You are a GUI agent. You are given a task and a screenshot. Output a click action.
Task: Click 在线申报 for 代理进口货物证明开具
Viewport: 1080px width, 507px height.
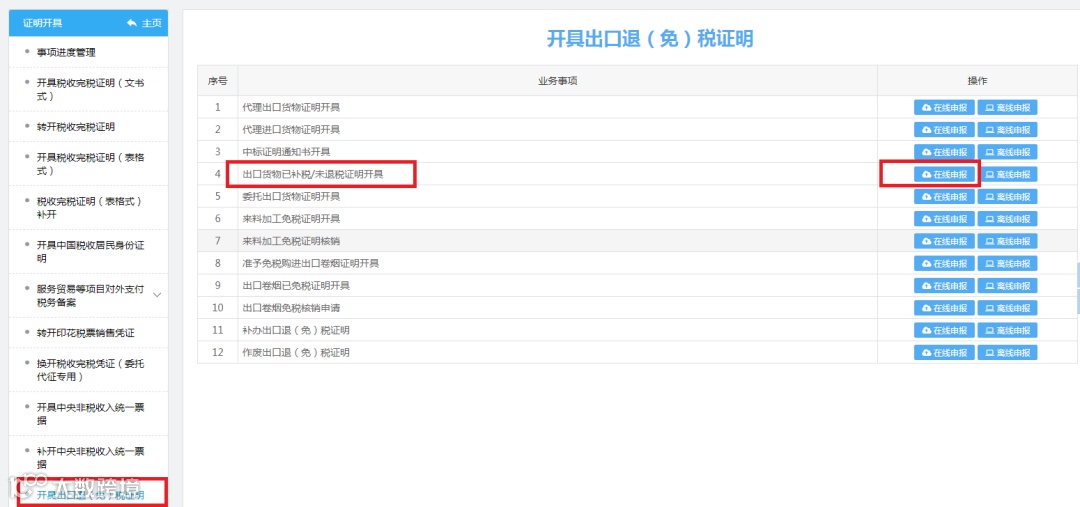click(x=944, y=130)
